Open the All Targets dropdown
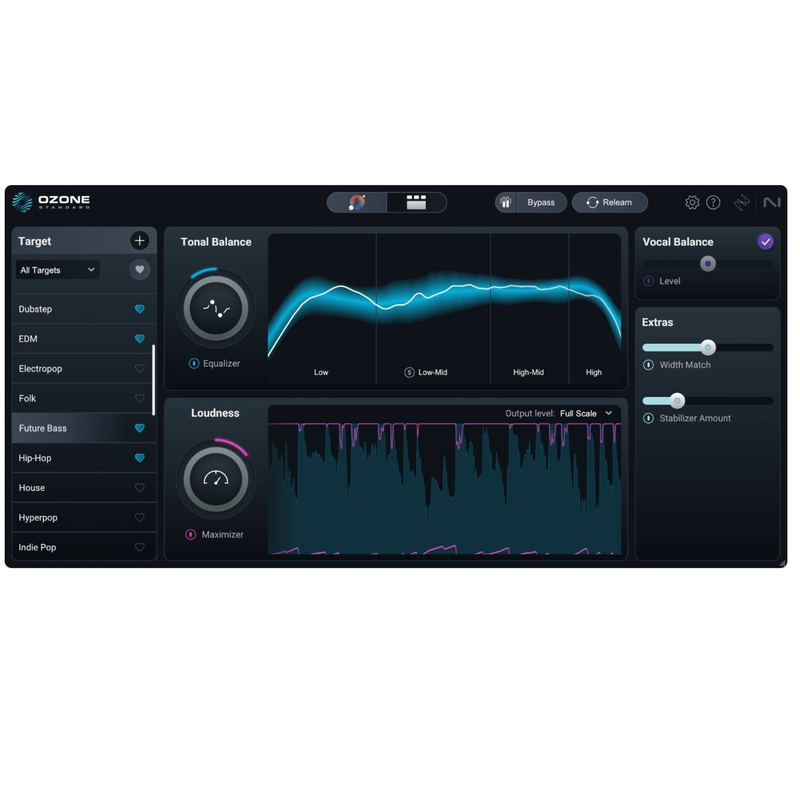Viewport: 800px width, 800px height. [x=58, y=270]
